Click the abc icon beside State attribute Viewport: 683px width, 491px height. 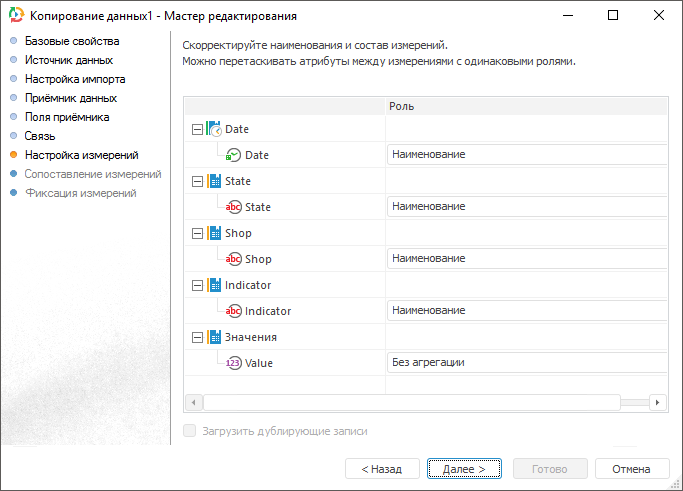(x=233, y=207)
